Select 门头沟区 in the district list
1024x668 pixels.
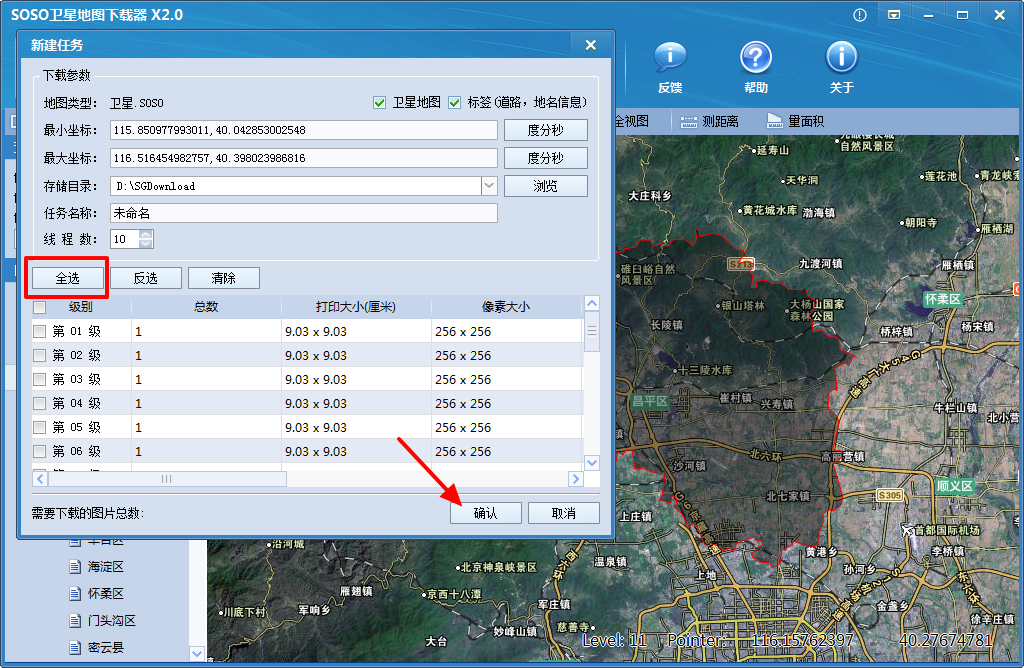pos(111,620)
